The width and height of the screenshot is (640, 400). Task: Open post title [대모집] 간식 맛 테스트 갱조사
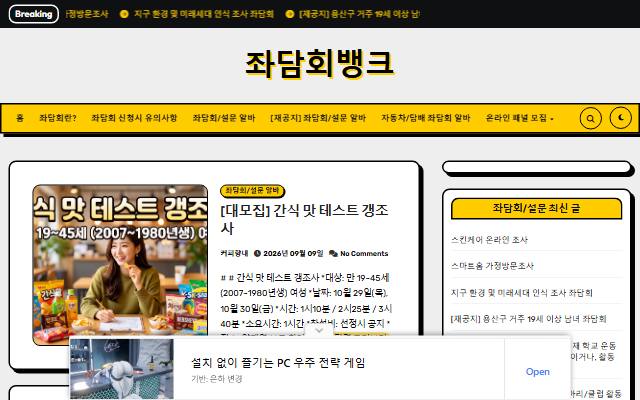(304, 219)
